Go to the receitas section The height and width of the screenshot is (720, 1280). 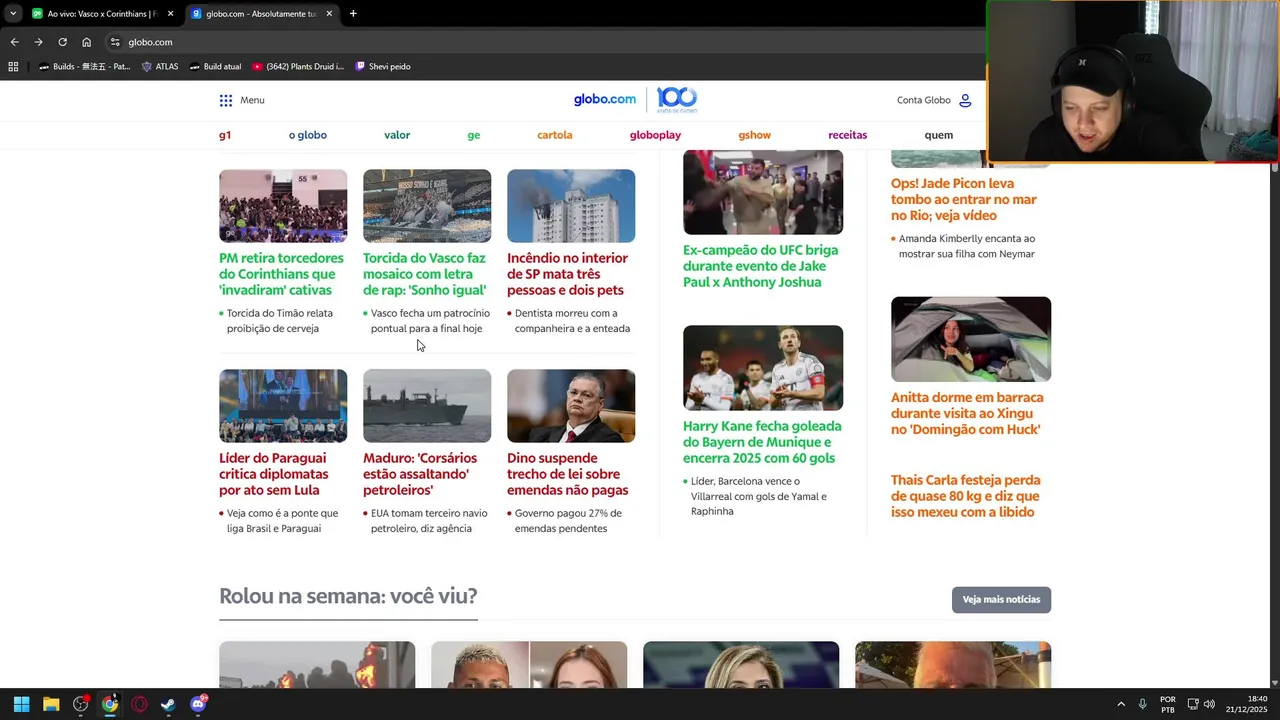click(x=848, y=135)
